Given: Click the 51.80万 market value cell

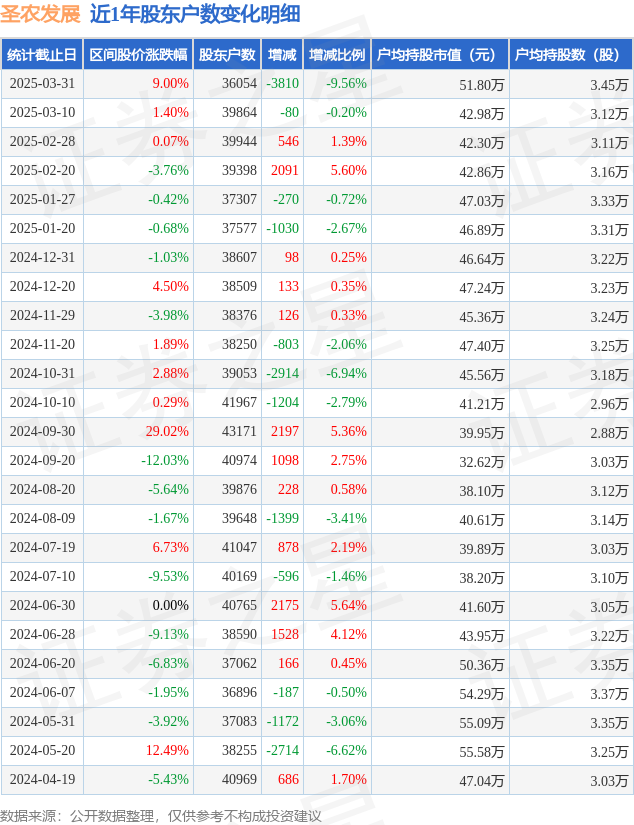Looking at the screenshot, I should click(x=482, y=84).
